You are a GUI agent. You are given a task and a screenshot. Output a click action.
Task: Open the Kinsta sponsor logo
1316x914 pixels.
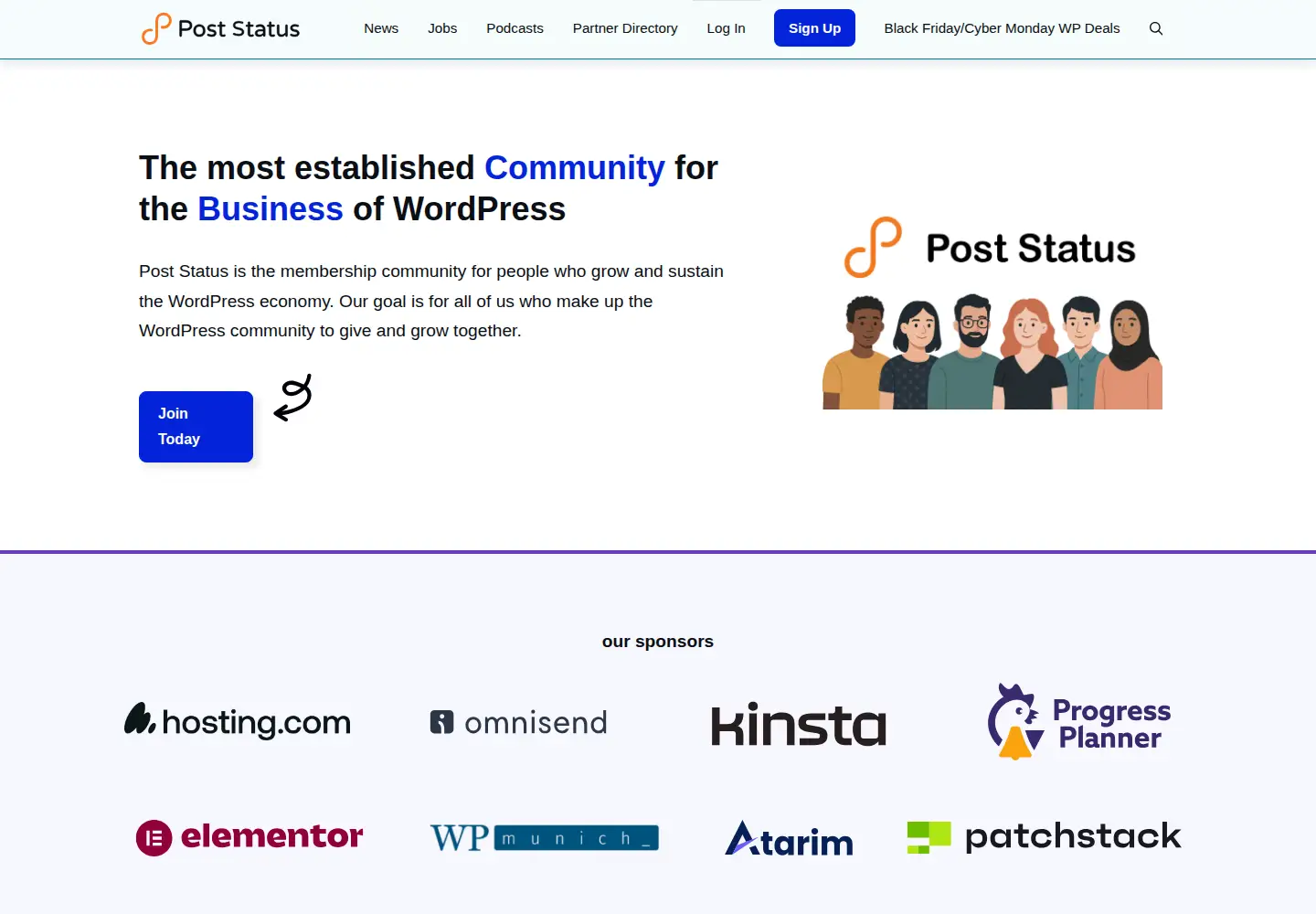point(799,725)
